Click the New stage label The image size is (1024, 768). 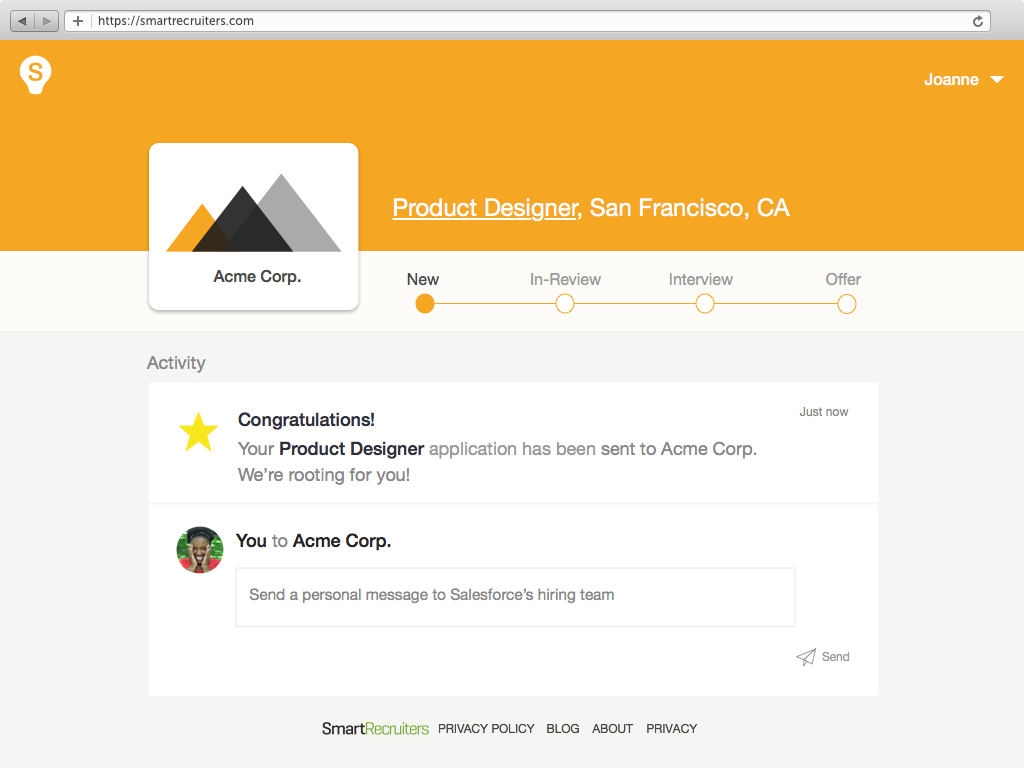(x=423, y=280)
